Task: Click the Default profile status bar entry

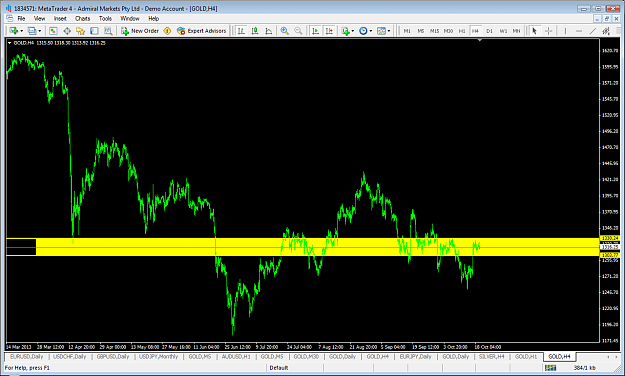Action: pos(279,368)
